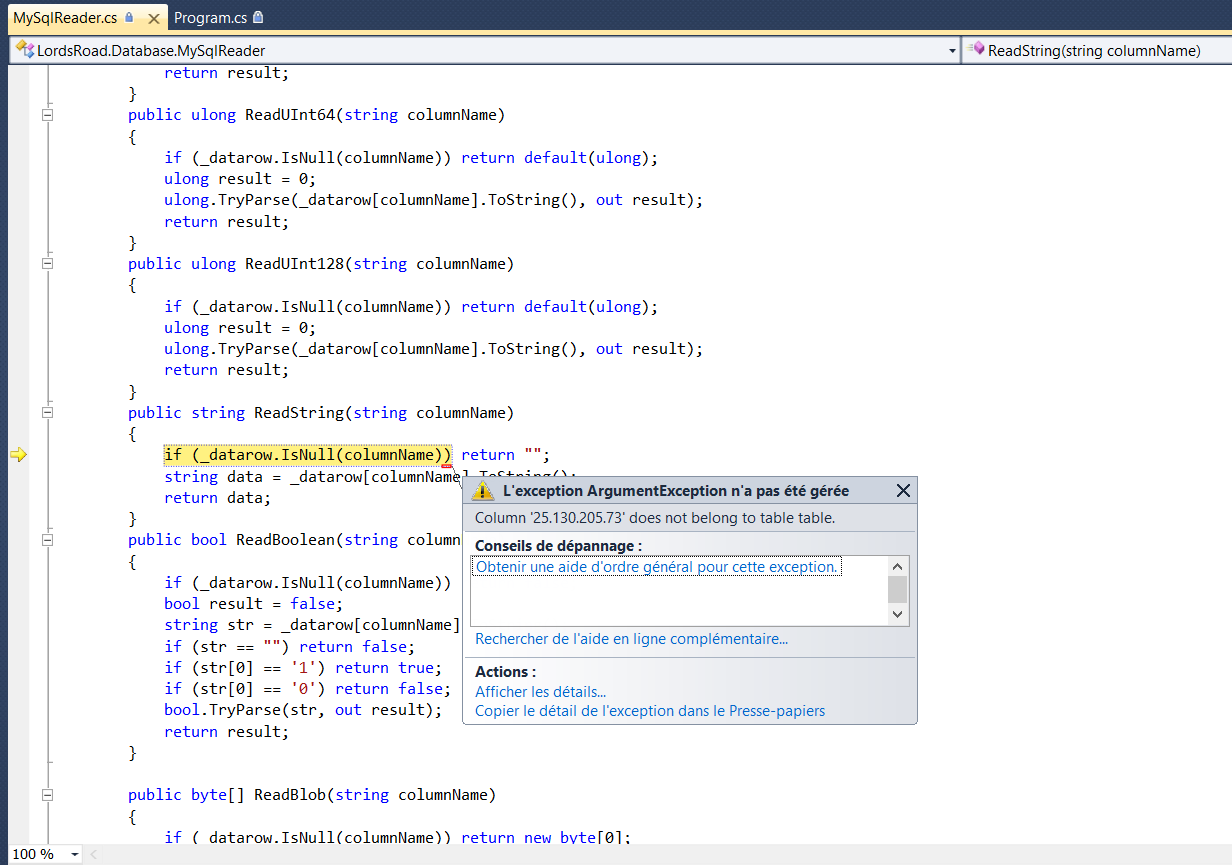Click the 'Conseils de dépannage' heading
Screen dimensions: 1232x865
pyautogui.click(x=558, y=546)
